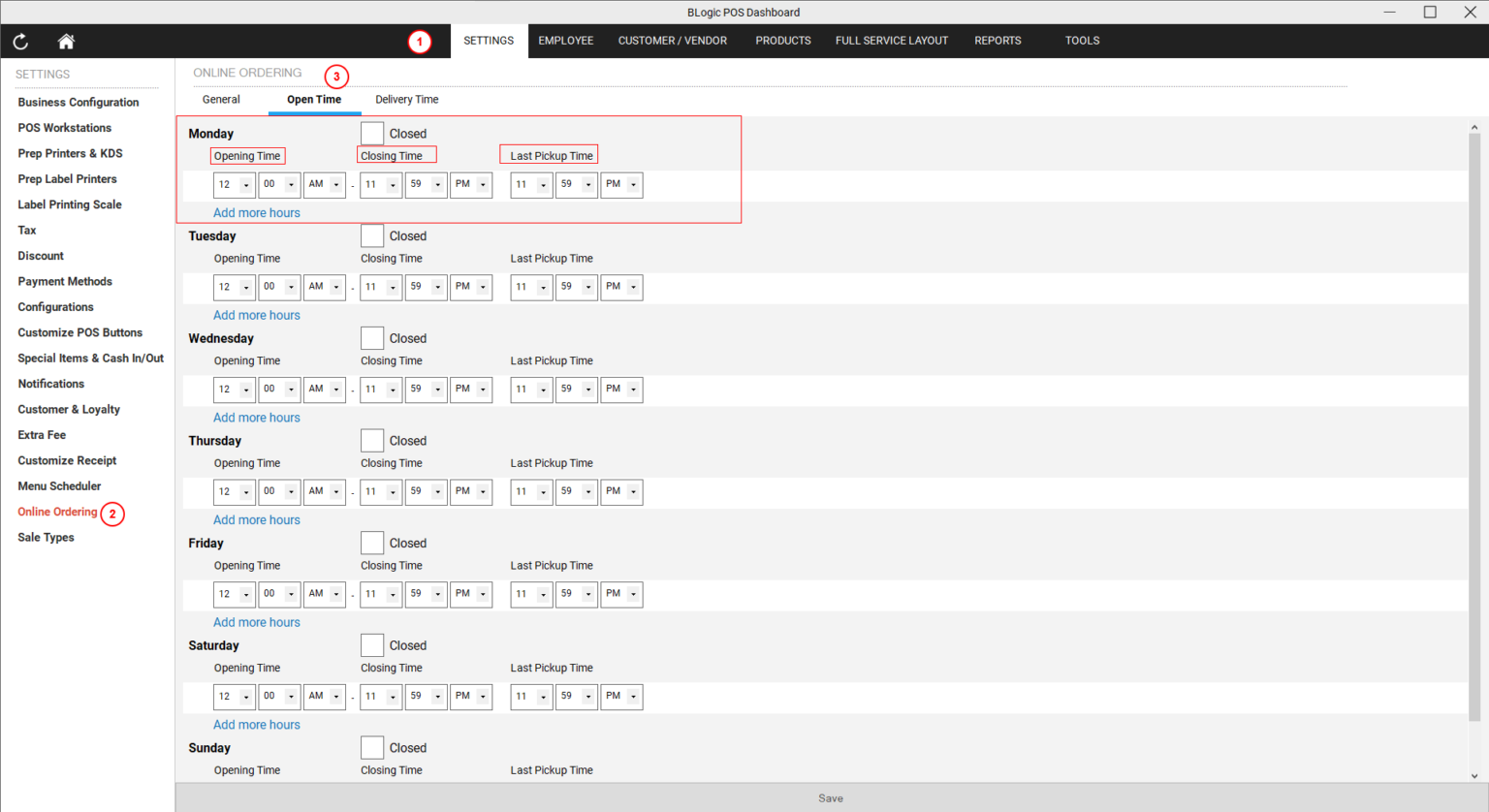The height and width of the screenshot is (812, 1489).
Task: Open the PRODUCTS menu
Action: [x=783, y=41]
